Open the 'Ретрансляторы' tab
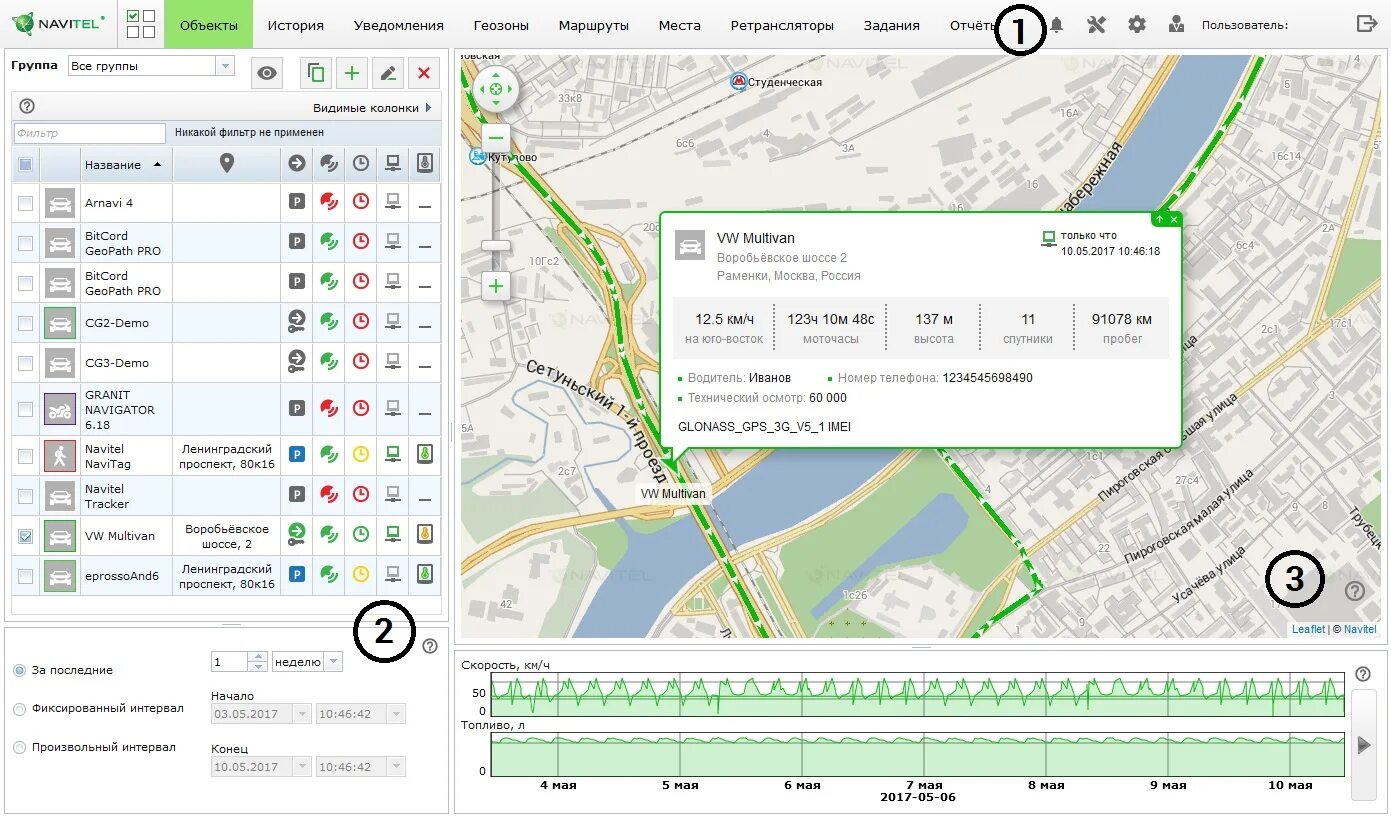This screenshot has width=1391, height=817. [x=782, y=25]
